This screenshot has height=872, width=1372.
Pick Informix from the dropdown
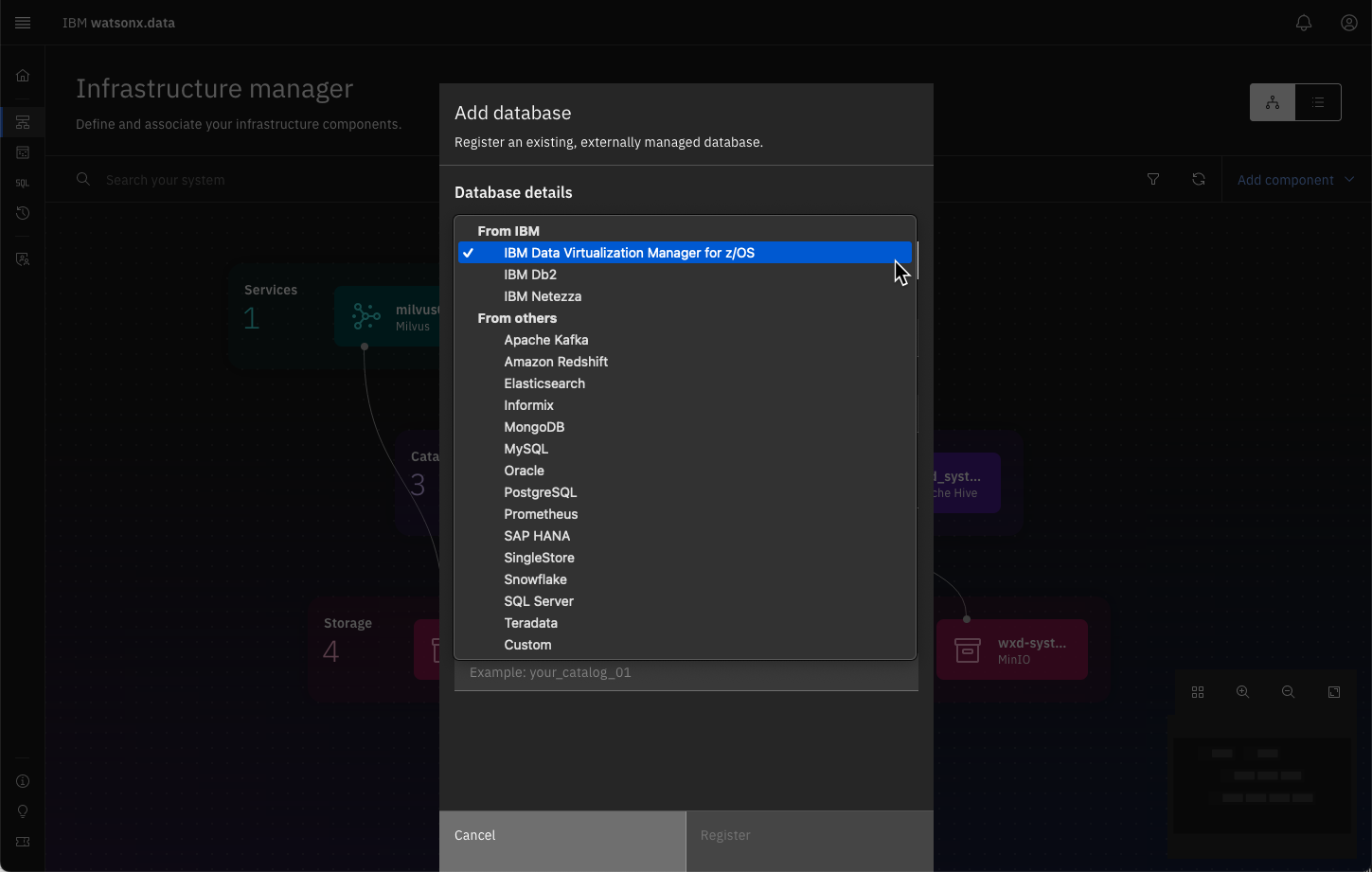(x=685, y=405)
